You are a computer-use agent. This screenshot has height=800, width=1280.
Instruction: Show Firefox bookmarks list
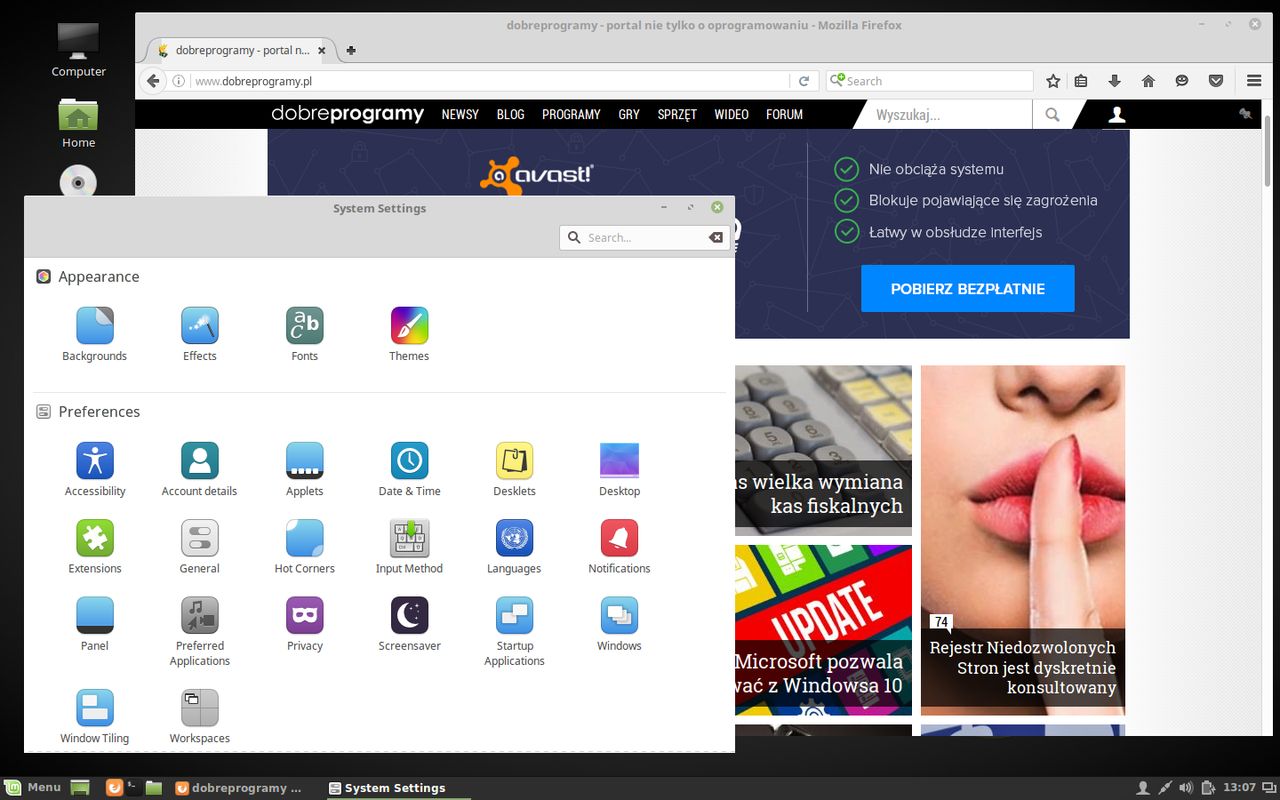pyautogui.click(x=1081, y=81)
